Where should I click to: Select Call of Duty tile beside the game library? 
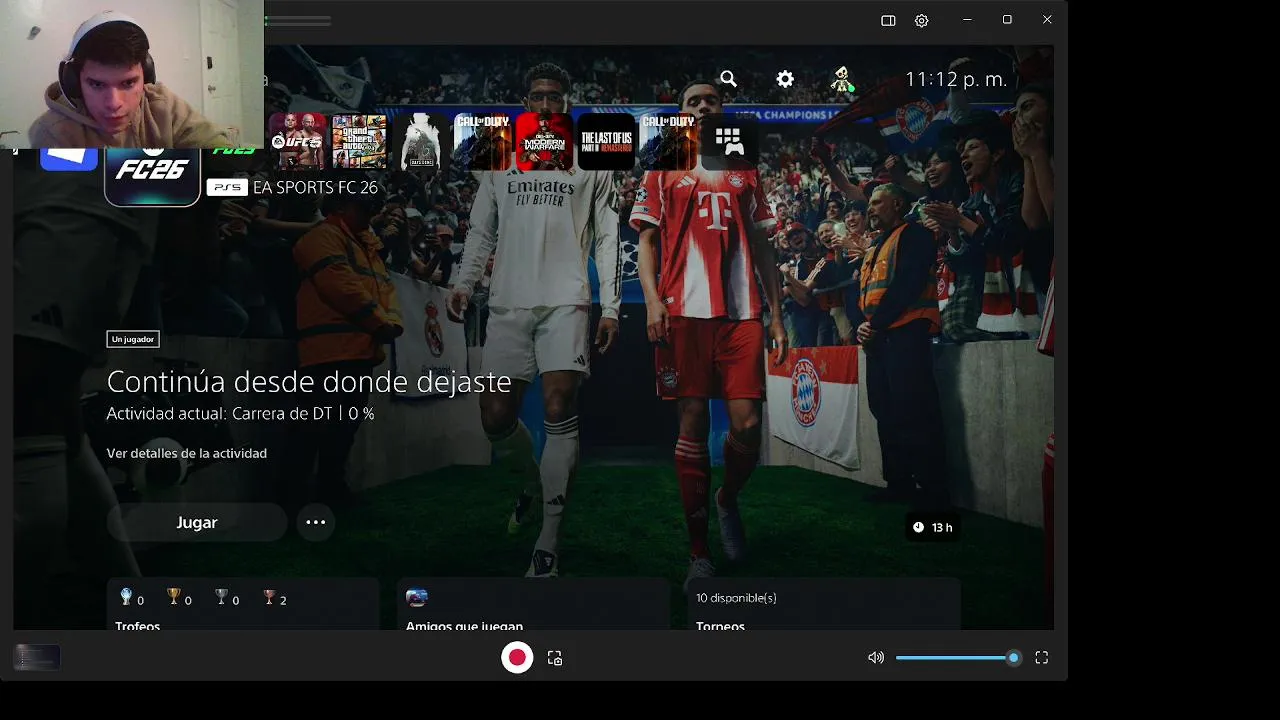(x=668, y=142)
